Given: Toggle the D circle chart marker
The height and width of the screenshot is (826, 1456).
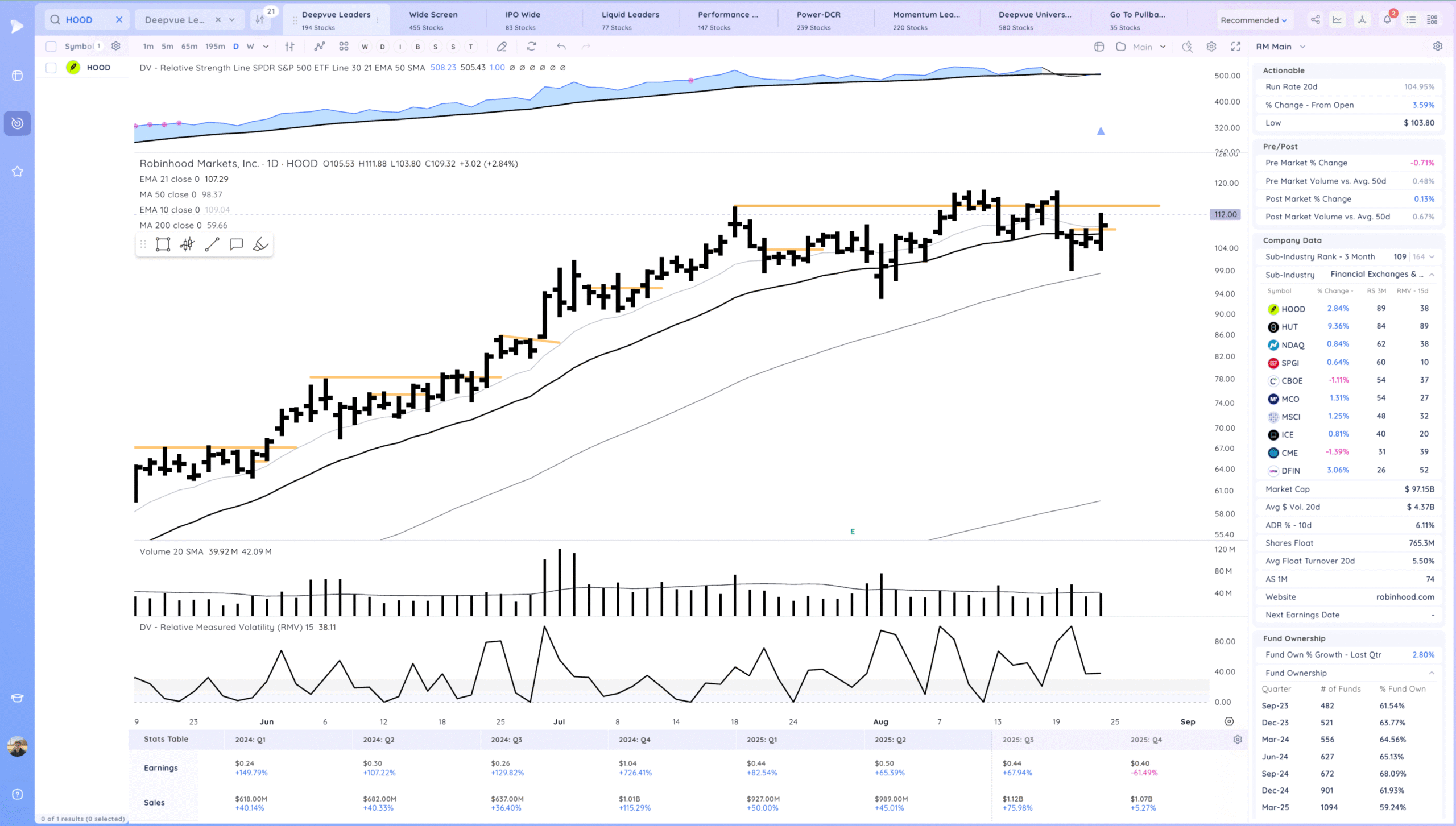Looking at the screenshot, I should [382, 47].
